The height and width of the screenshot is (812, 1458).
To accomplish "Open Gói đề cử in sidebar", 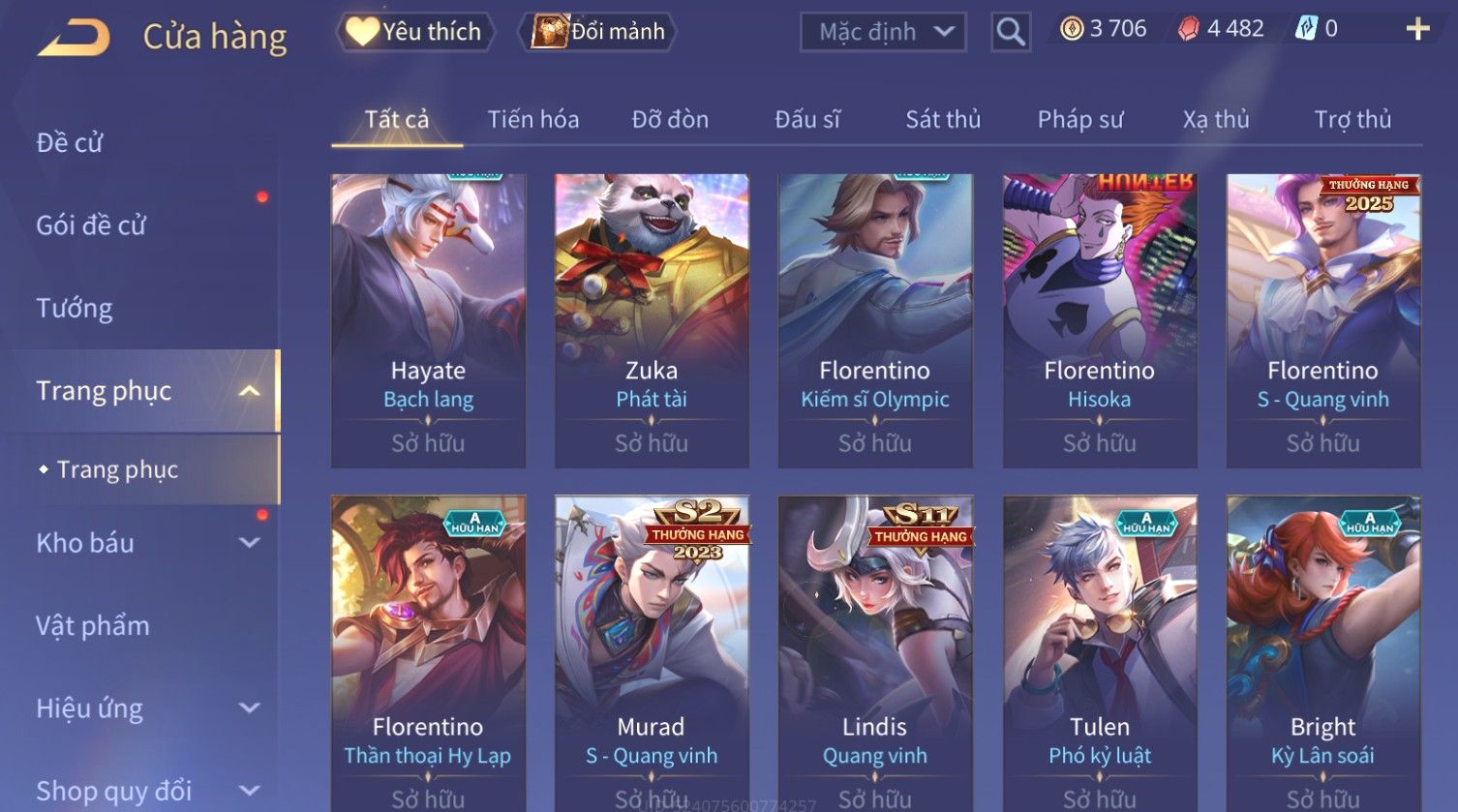I will [91, 226].
